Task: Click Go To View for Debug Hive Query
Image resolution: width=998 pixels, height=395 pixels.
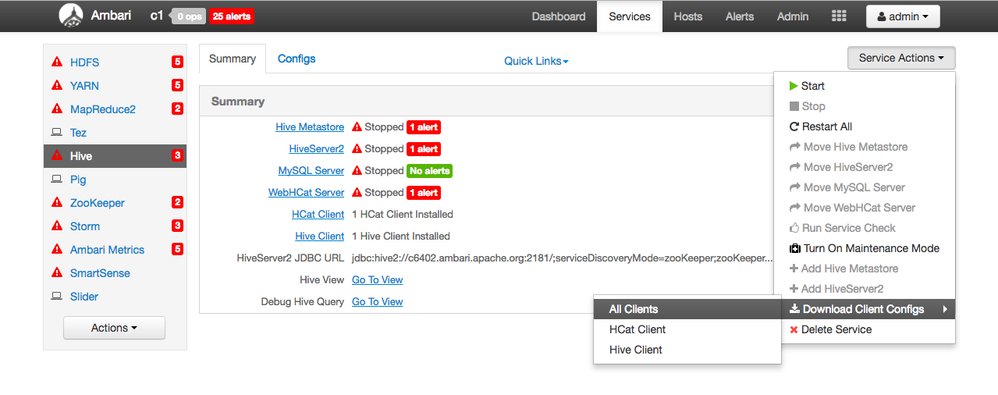Action: pyautogui.click(x=377, y=301)
